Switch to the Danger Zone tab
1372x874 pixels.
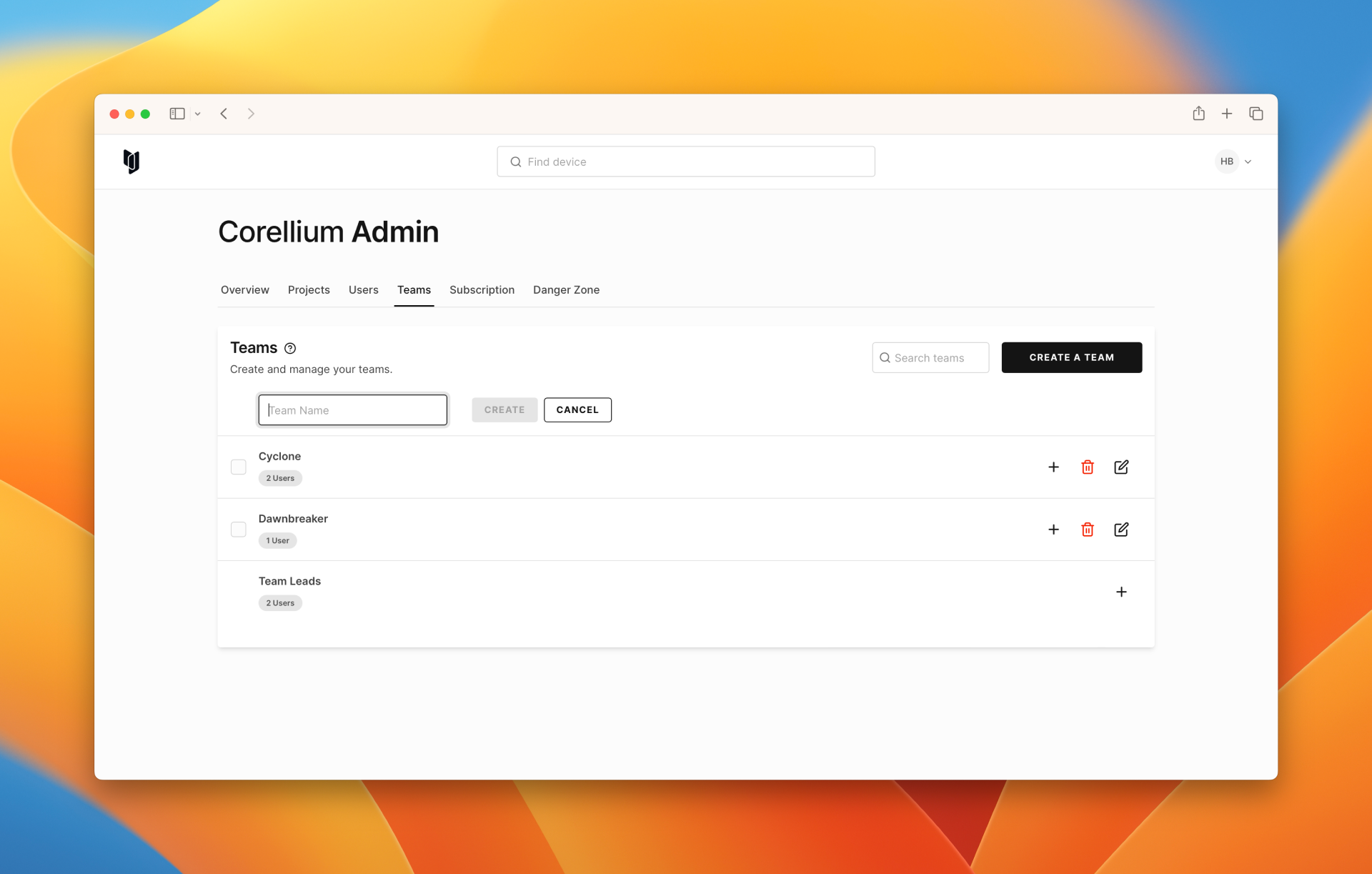566,290
